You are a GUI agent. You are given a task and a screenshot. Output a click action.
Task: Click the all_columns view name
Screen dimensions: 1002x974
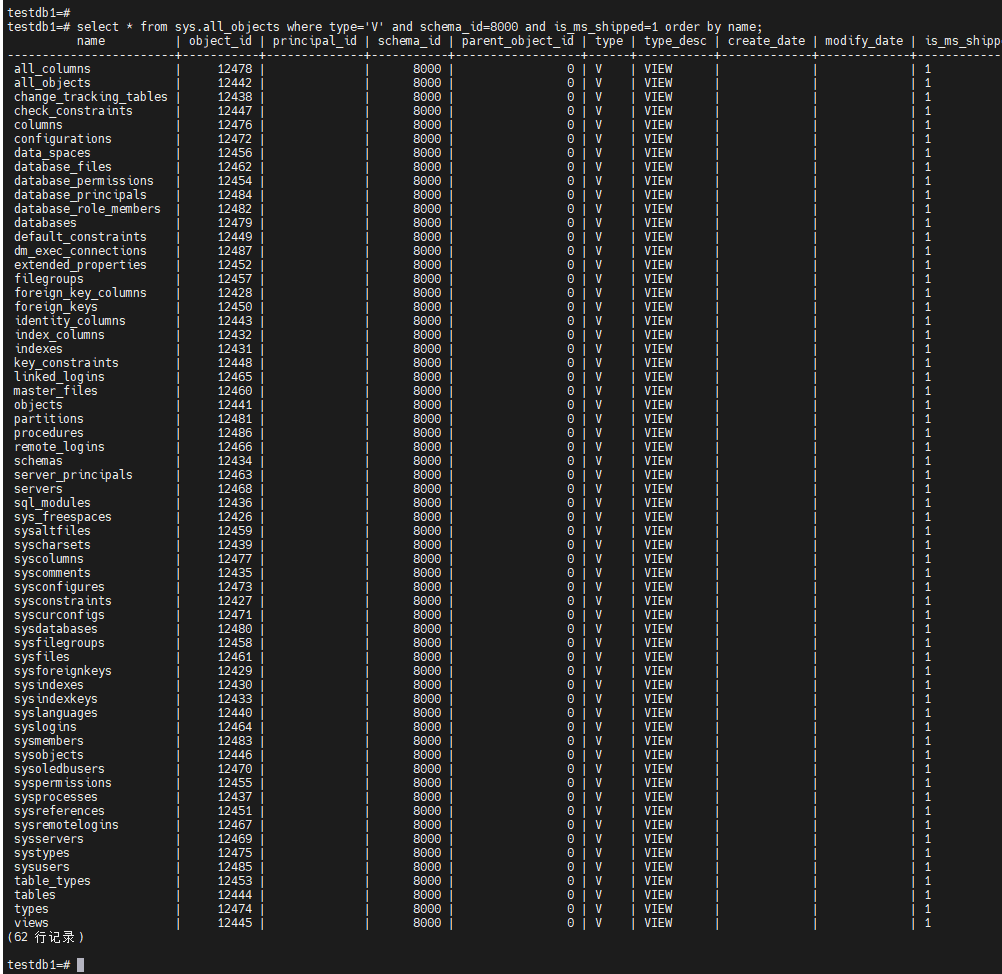point(52,69)
